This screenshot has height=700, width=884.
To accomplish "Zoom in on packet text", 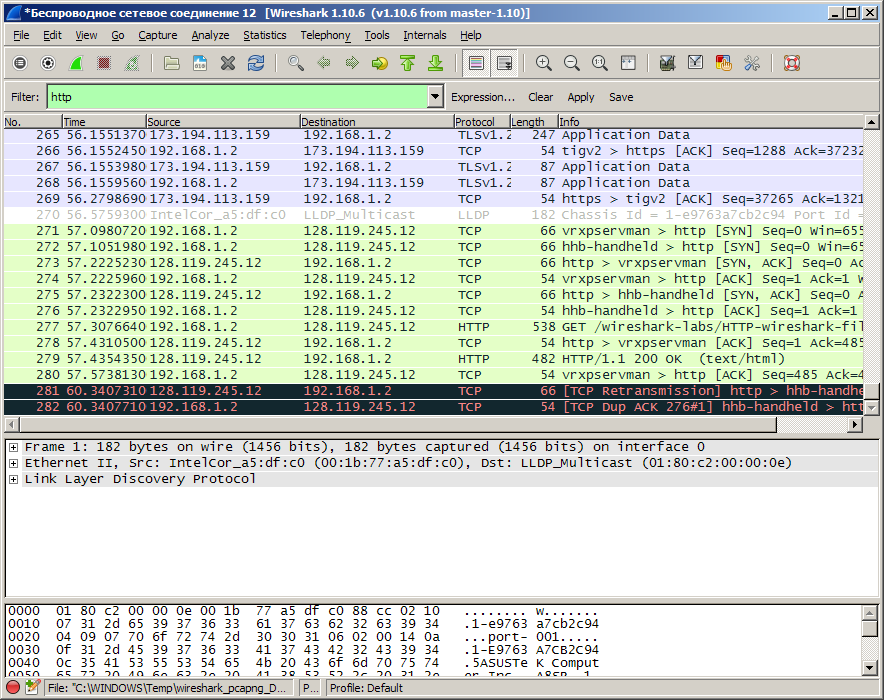I will pyautogui.click(x=543, y=63).
